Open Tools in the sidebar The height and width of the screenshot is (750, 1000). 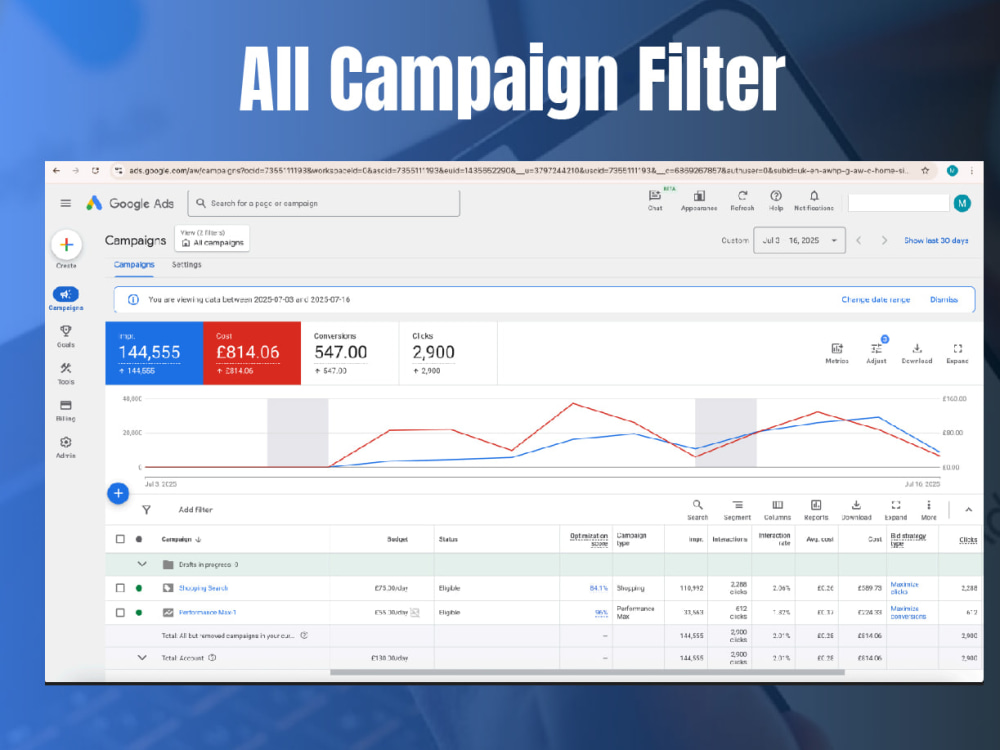66,373
